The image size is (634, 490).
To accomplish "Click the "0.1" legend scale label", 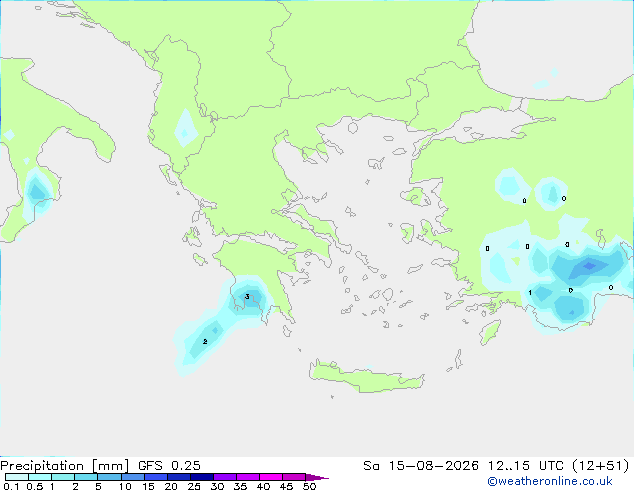I will coord(11,486).
